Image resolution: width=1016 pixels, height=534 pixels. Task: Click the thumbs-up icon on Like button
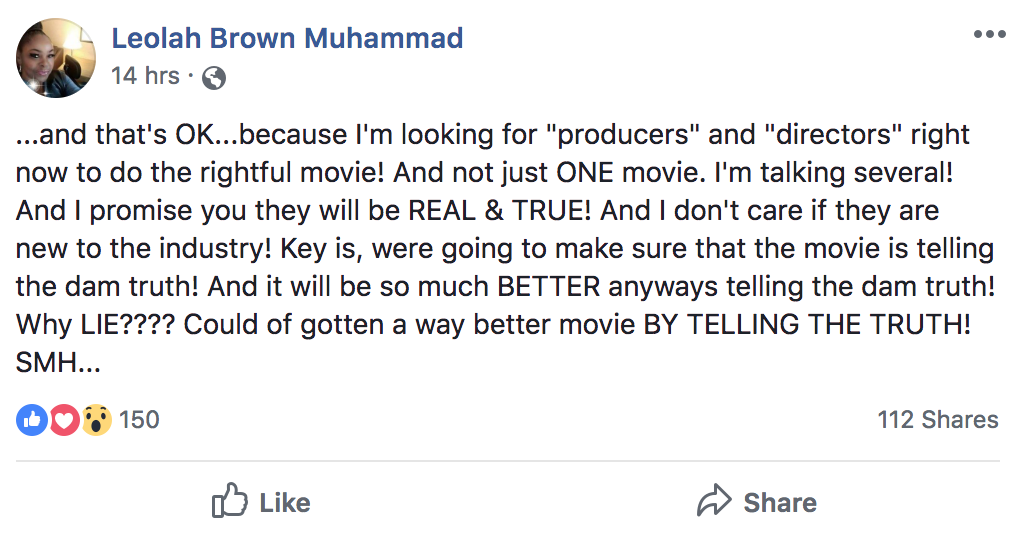click(230, 502)
